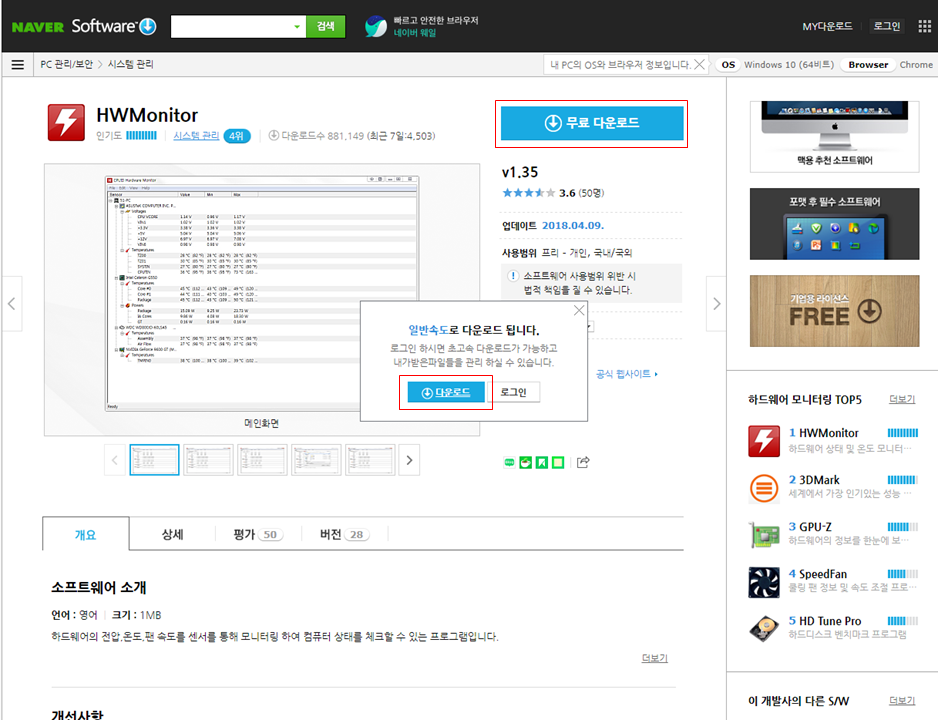
Task: Click the Browser badge
Action: pyautogui.click(x=868, y=65)
